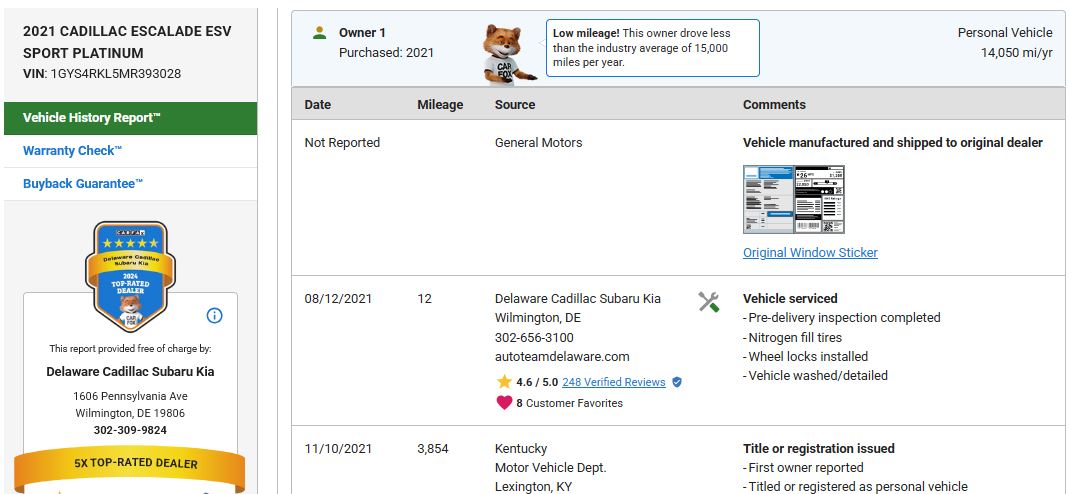Click the VIN number text
Viewport: 1069px width, 494px height.
115,74
